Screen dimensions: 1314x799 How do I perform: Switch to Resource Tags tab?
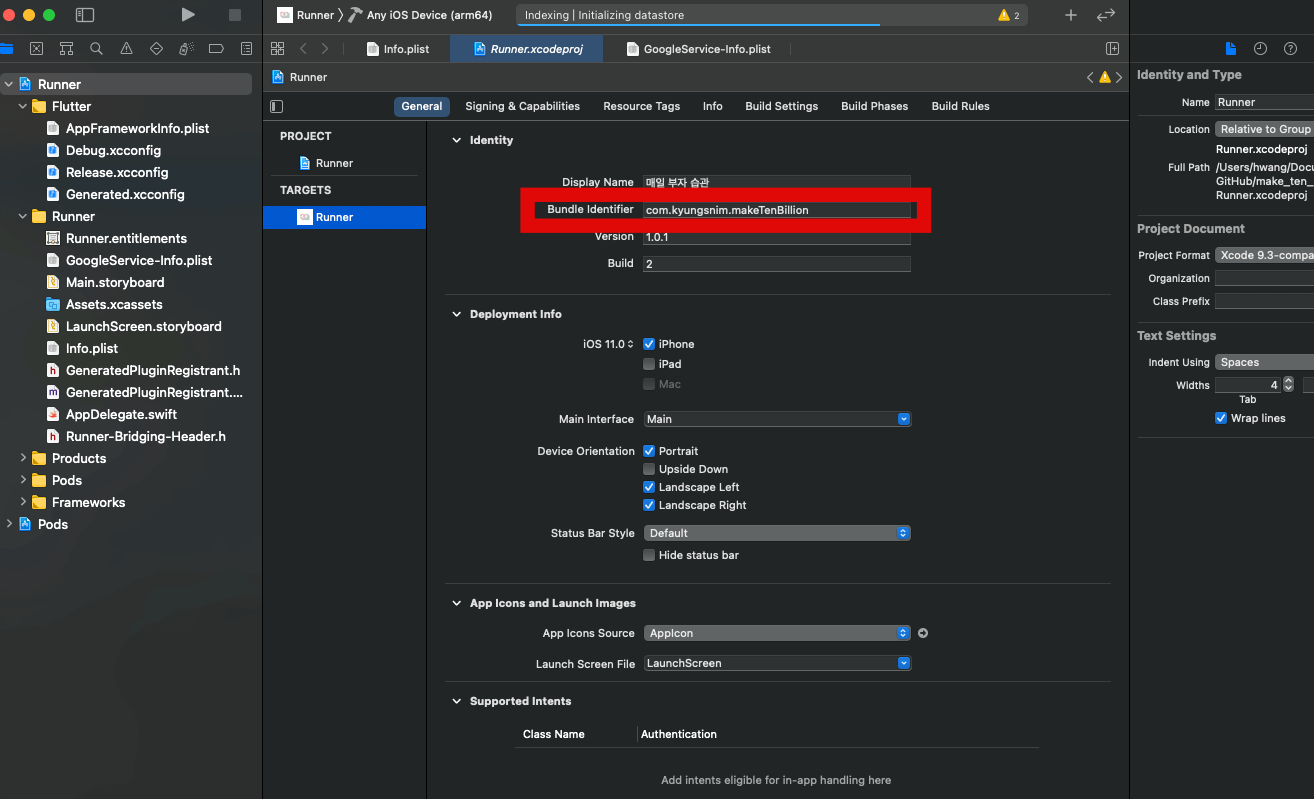pos(641,106)
